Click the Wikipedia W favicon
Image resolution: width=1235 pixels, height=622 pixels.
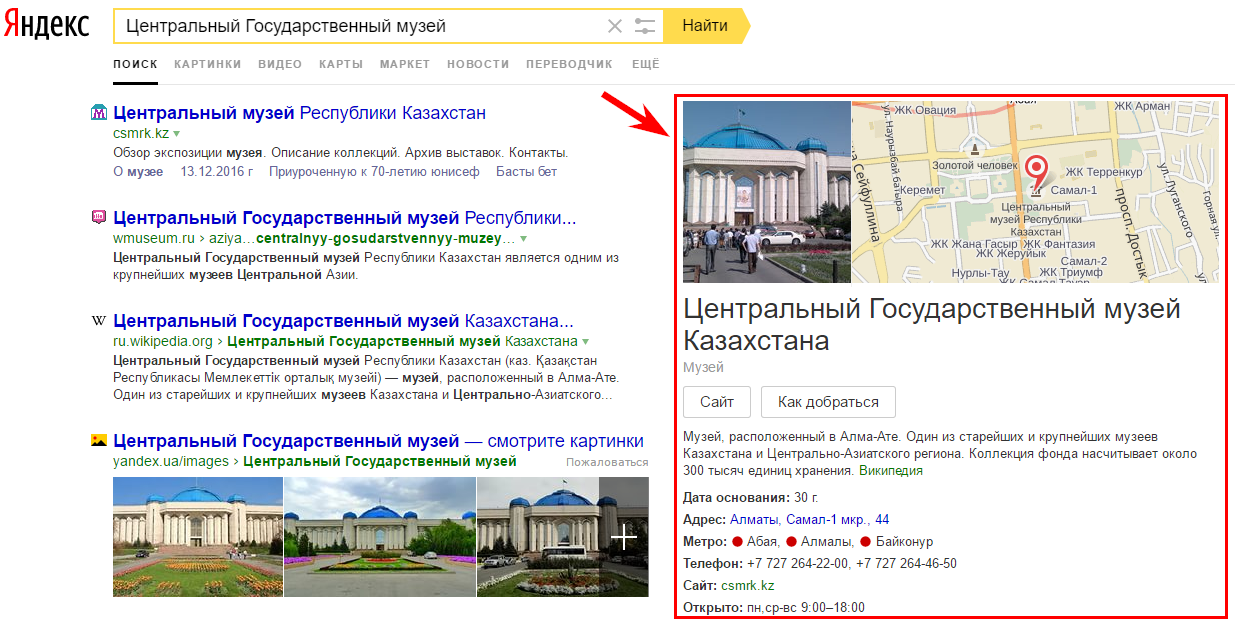point(99,321)
